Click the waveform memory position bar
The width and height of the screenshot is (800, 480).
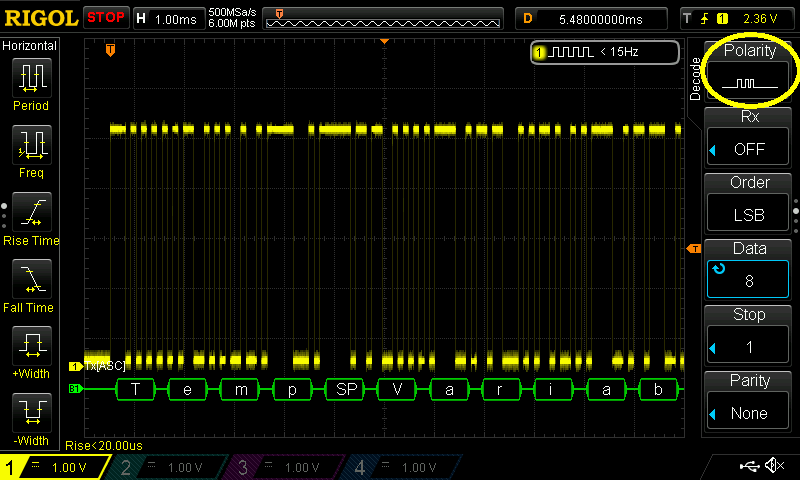[385, 18]
